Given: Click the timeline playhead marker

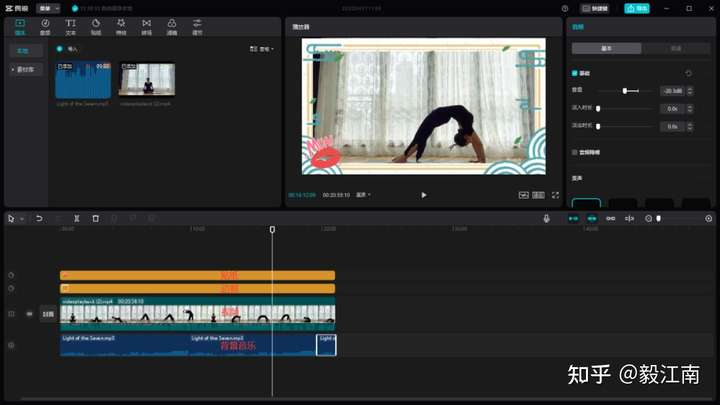Looking at the screenshot, I should 272,229.
